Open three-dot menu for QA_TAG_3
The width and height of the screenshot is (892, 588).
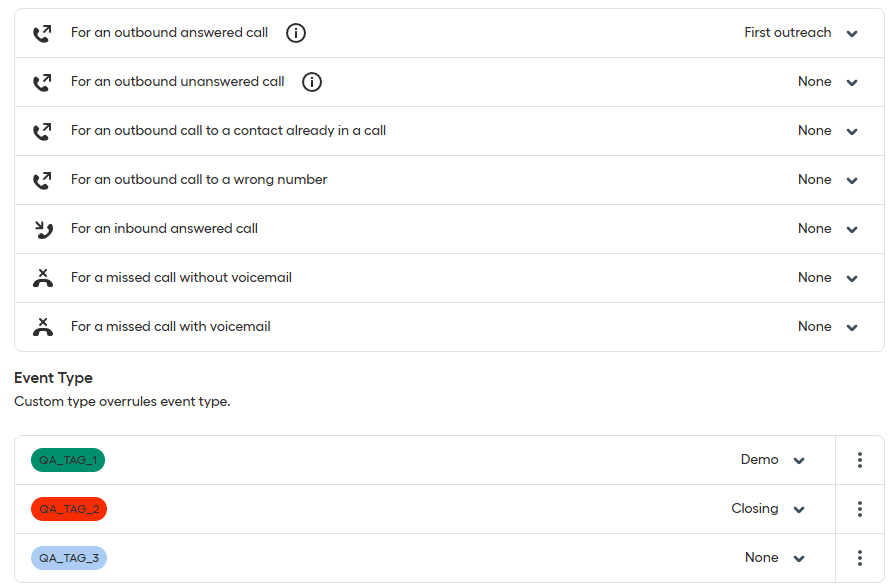860,558
